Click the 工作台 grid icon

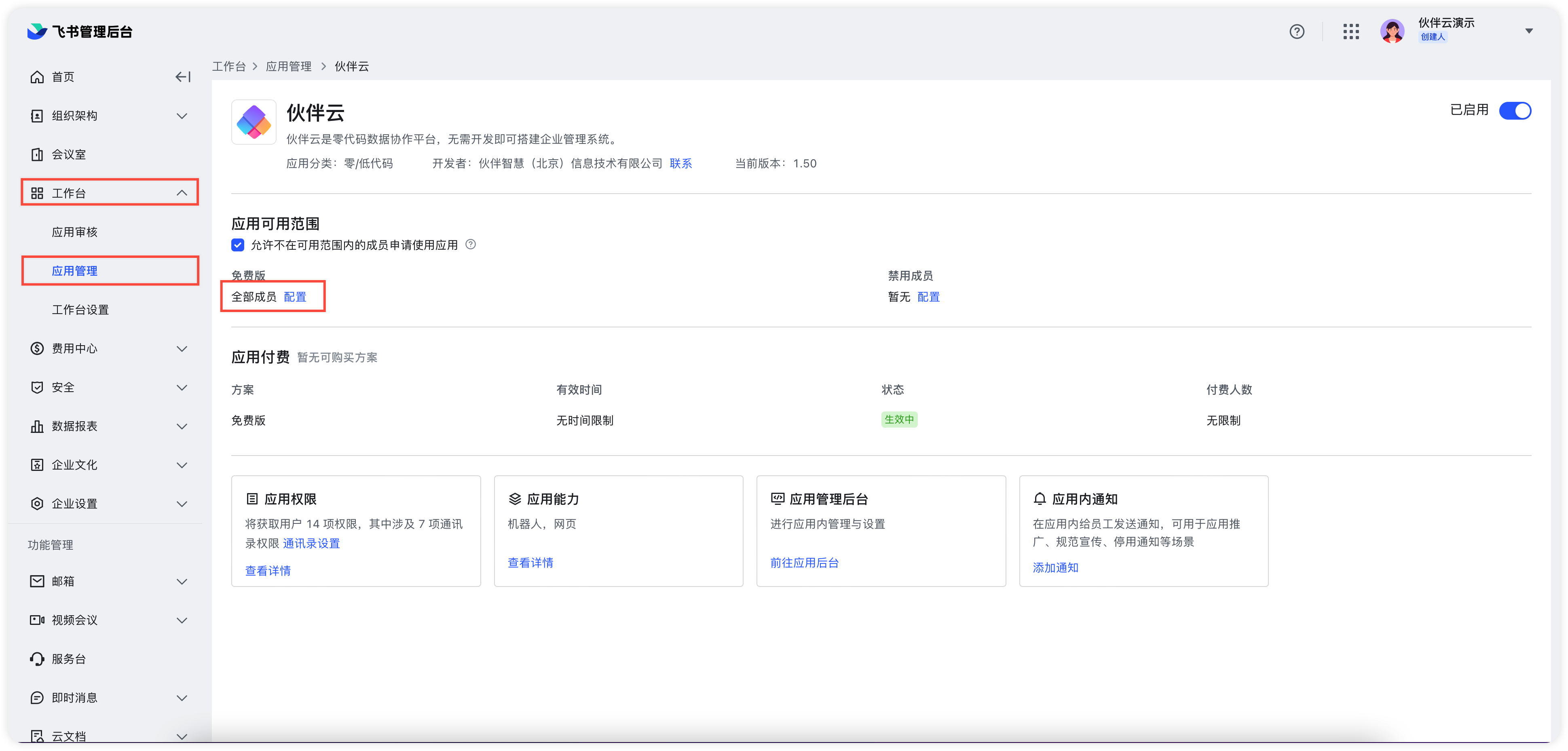click(x=37, y=193)
